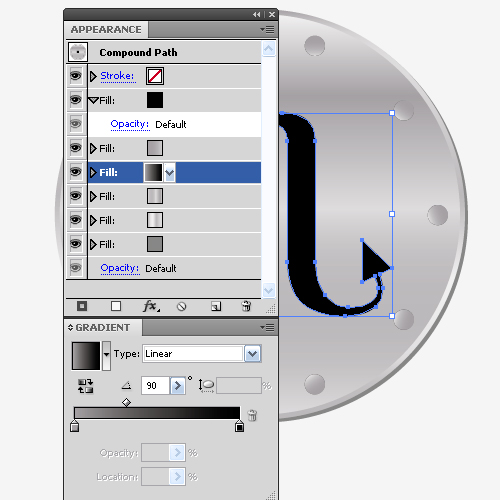Hide the Stroke attribute with its eye icon
The image size is (500, 500).
(76, 76)
